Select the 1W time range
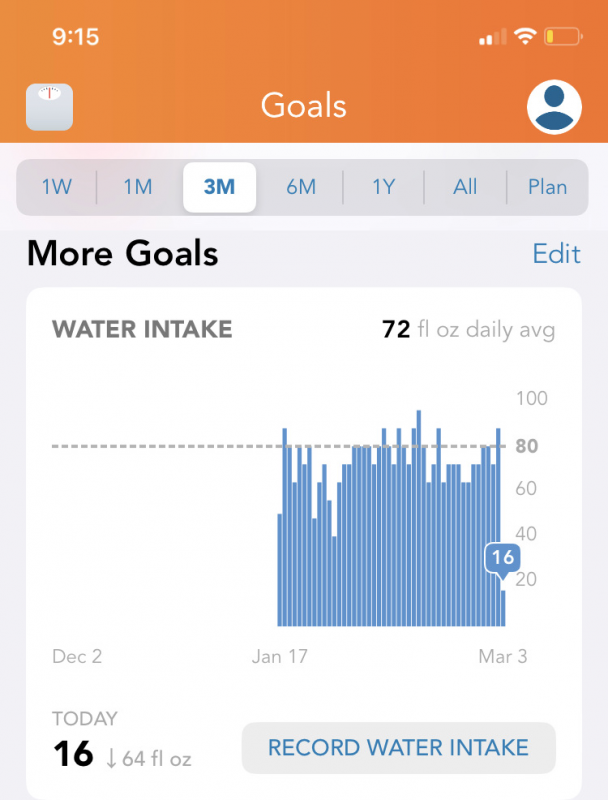 click(x=57, y=187)
